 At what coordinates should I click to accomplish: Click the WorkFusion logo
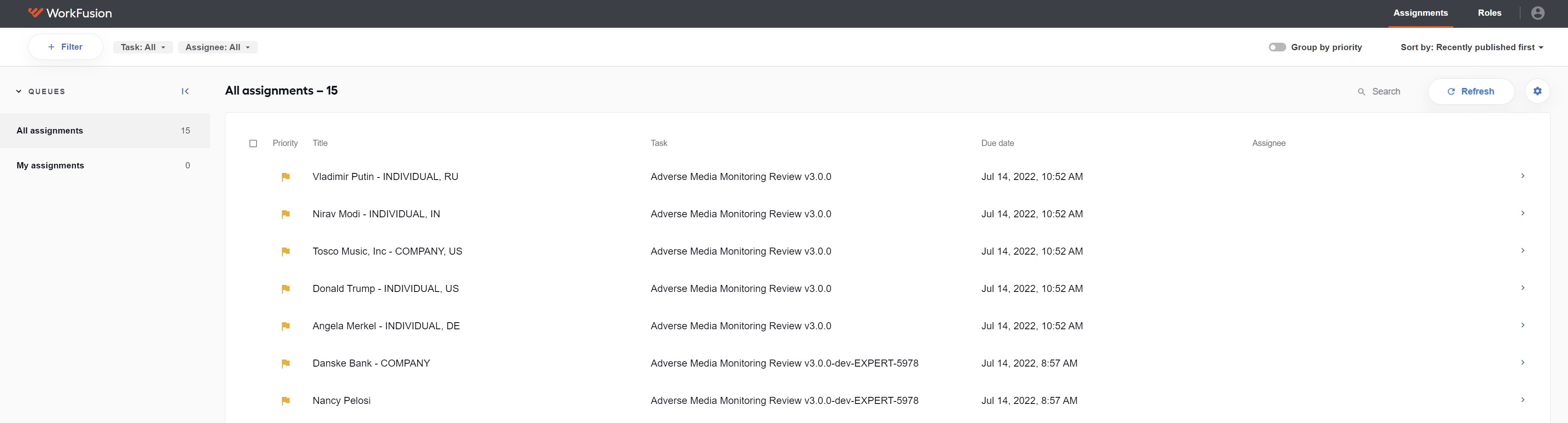coord(70,13)
